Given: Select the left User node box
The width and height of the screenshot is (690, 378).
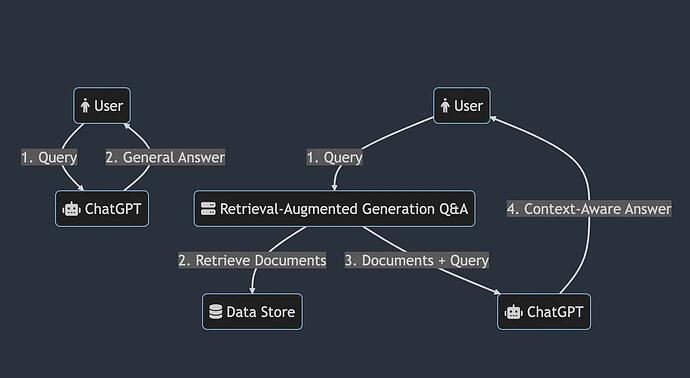Looking at the screenshot, I should coord(102,106).
